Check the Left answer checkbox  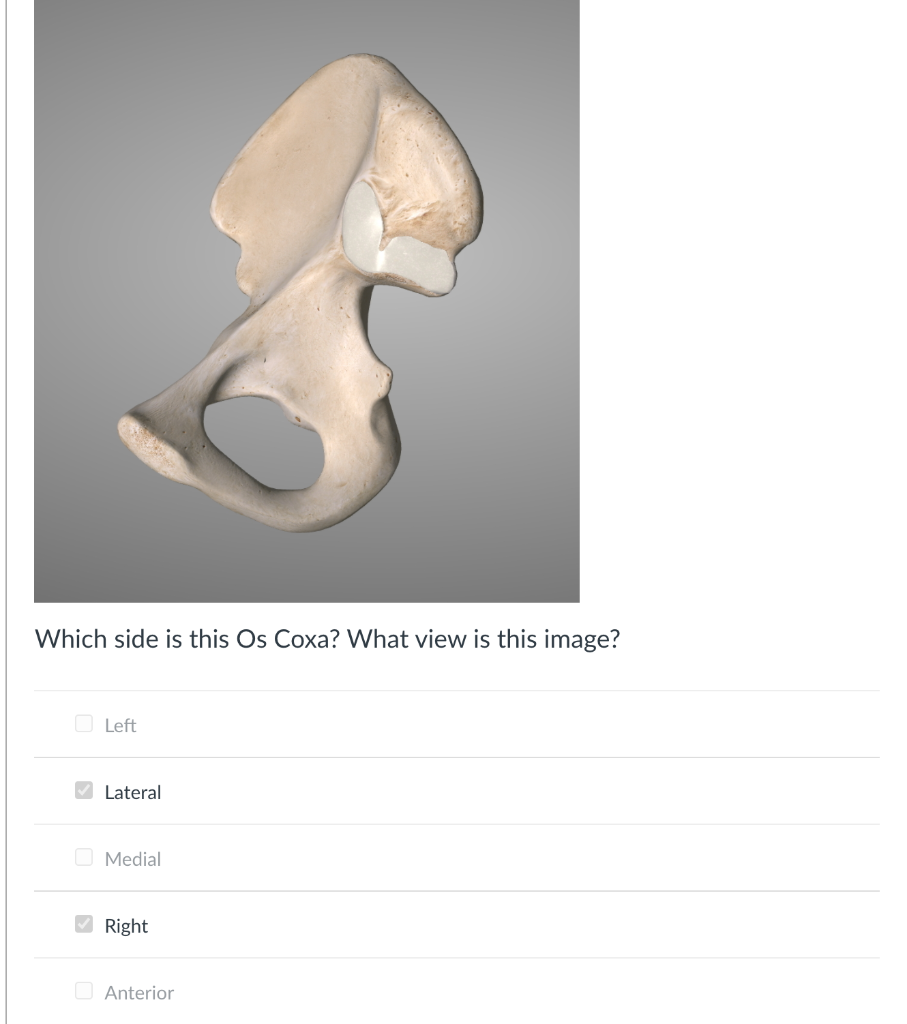point(84,725)
